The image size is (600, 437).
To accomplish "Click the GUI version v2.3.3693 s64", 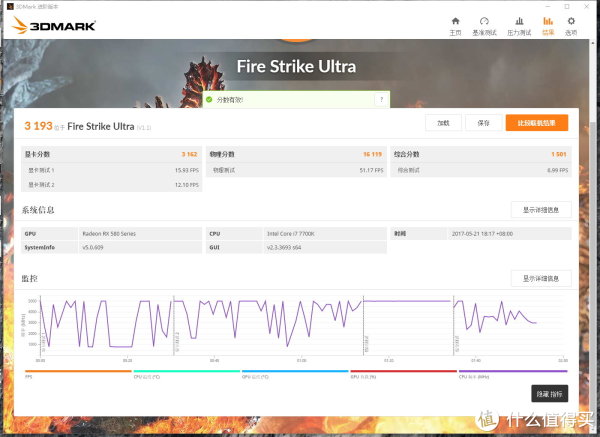I will (x=284, y=248).
